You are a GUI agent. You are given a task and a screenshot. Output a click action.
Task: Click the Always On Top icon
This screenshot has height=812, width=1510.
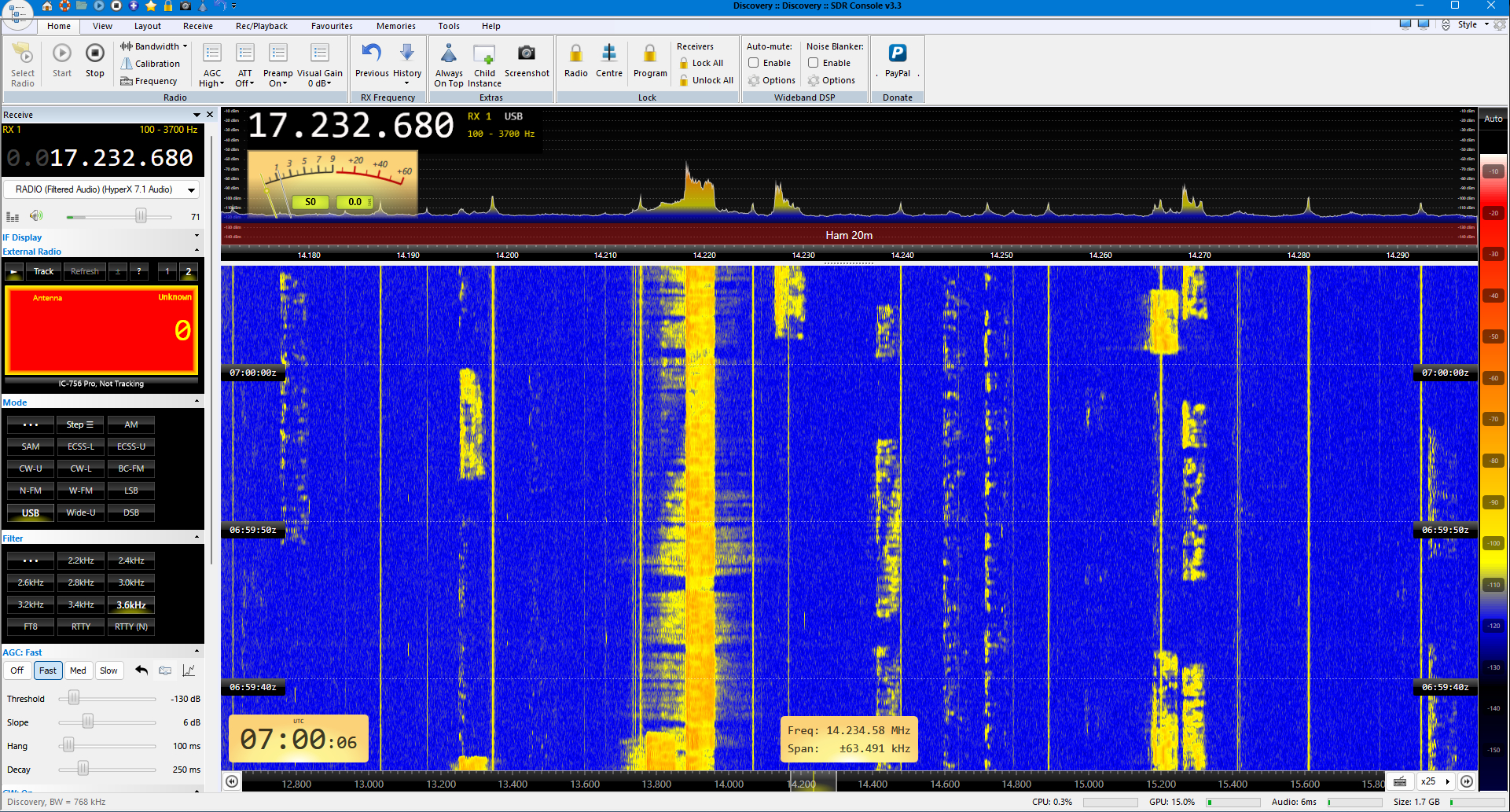coord(448,53)
